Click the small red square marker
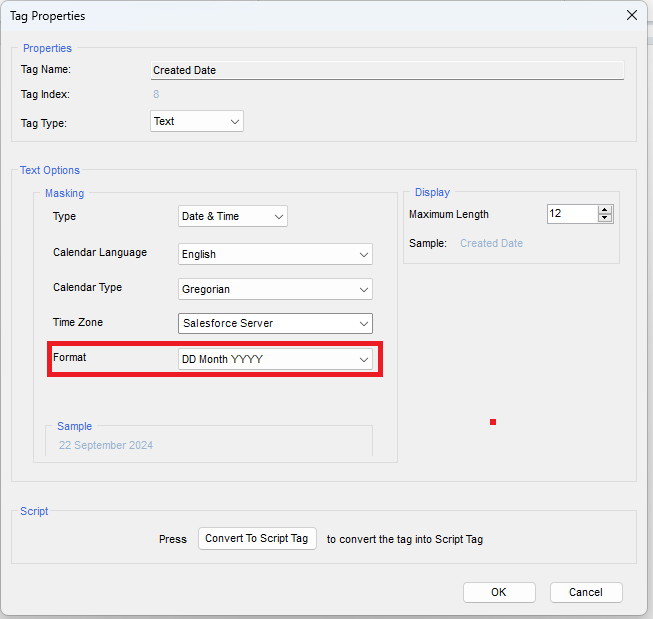653x619 pixels. click(493, 422)
